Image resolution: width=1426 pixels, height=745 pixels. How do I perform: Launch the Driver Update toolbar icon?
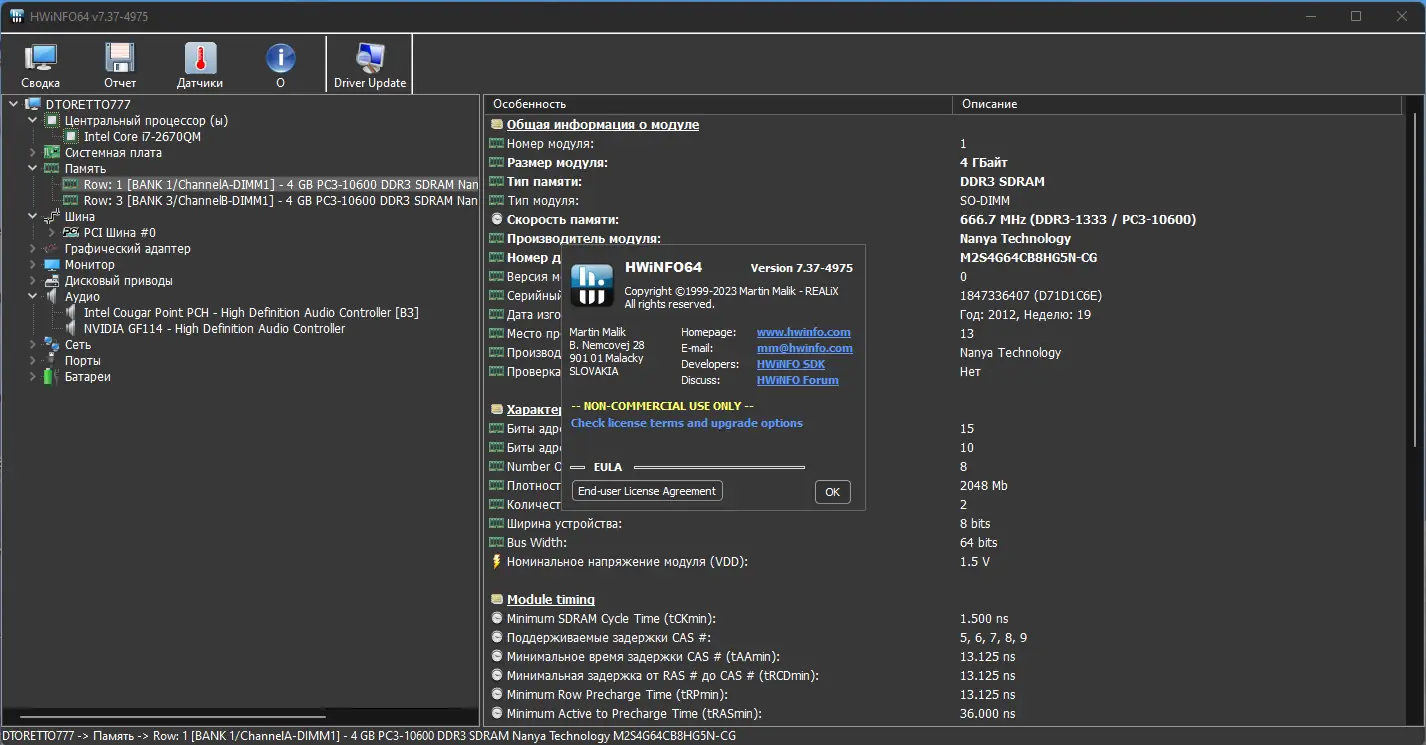[x=370, y=58]
